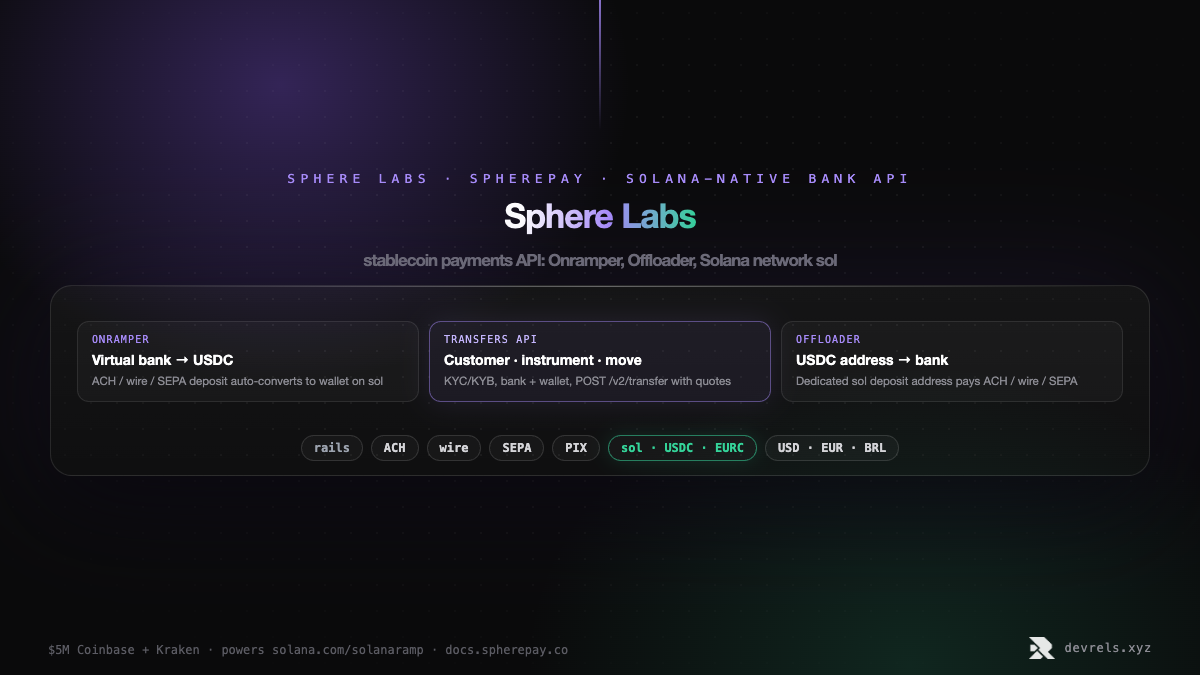Click the stablecoin payments API subtitle
The width and height of the screenshot is (1200, 675).
600,260
